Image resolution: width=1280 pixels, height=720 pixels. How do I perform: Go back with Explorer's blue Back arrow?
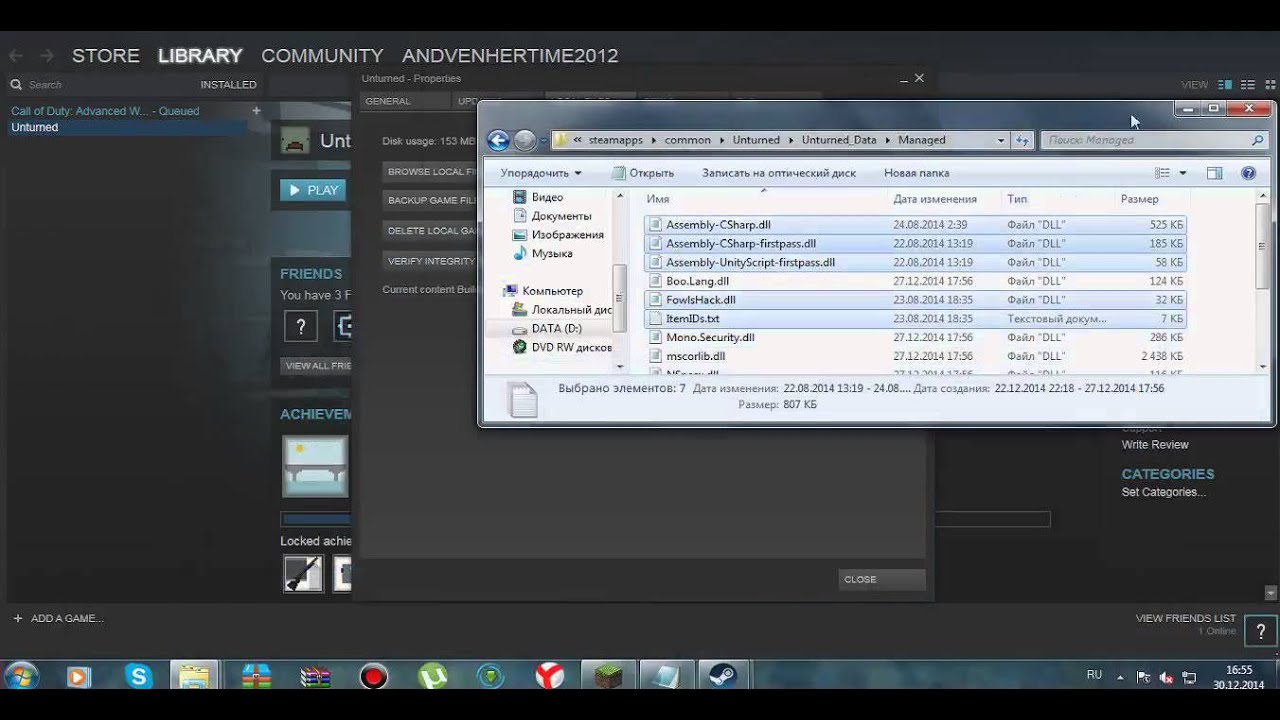[x=498, y=140]
